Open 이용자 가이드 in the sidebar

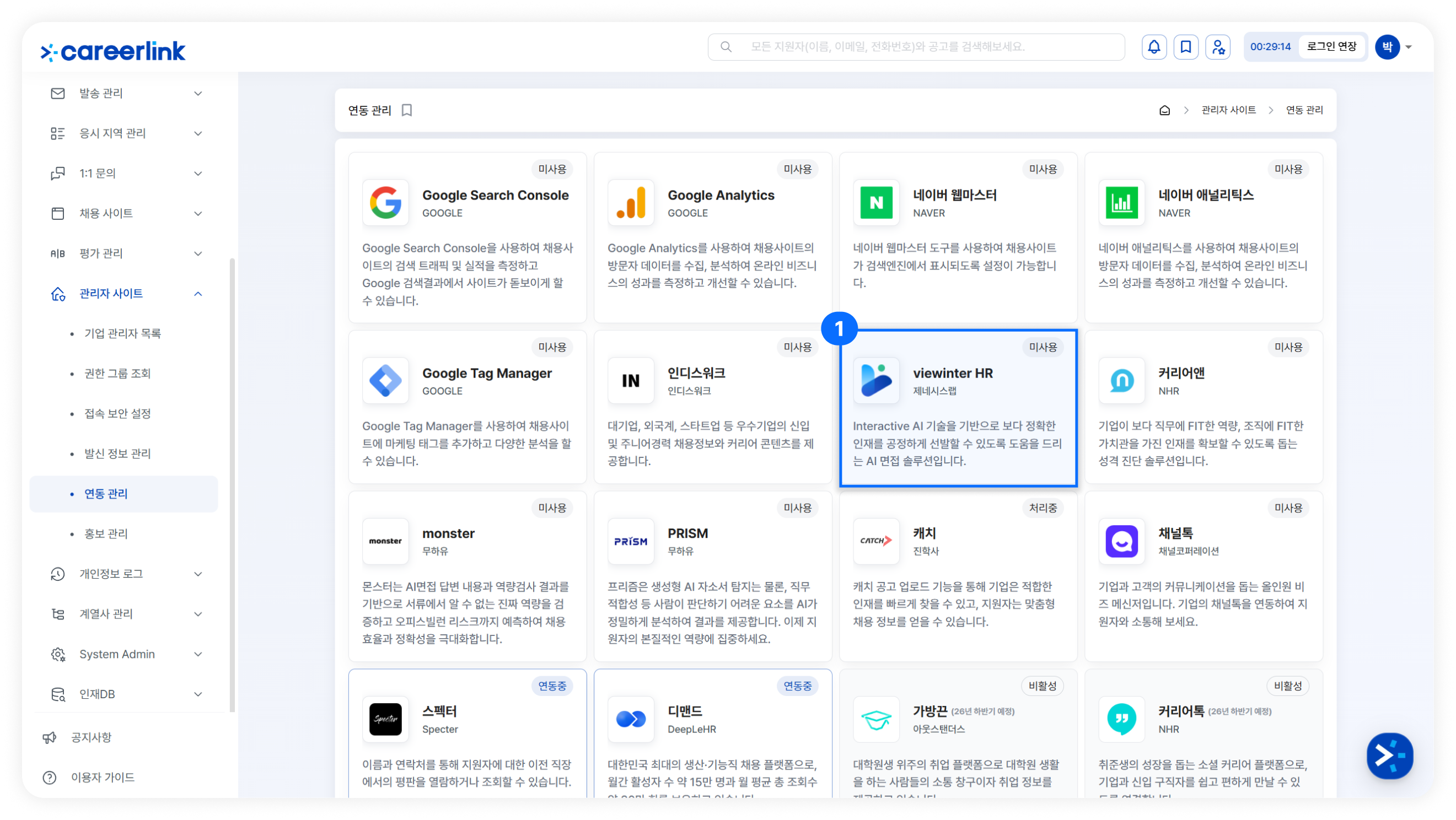coord(103,778)
